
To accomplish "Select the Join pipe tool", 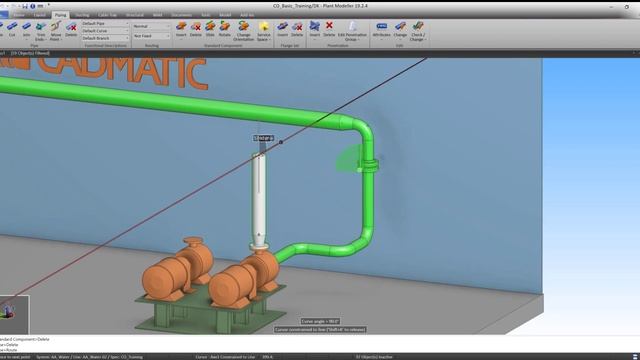I will 27,30.
